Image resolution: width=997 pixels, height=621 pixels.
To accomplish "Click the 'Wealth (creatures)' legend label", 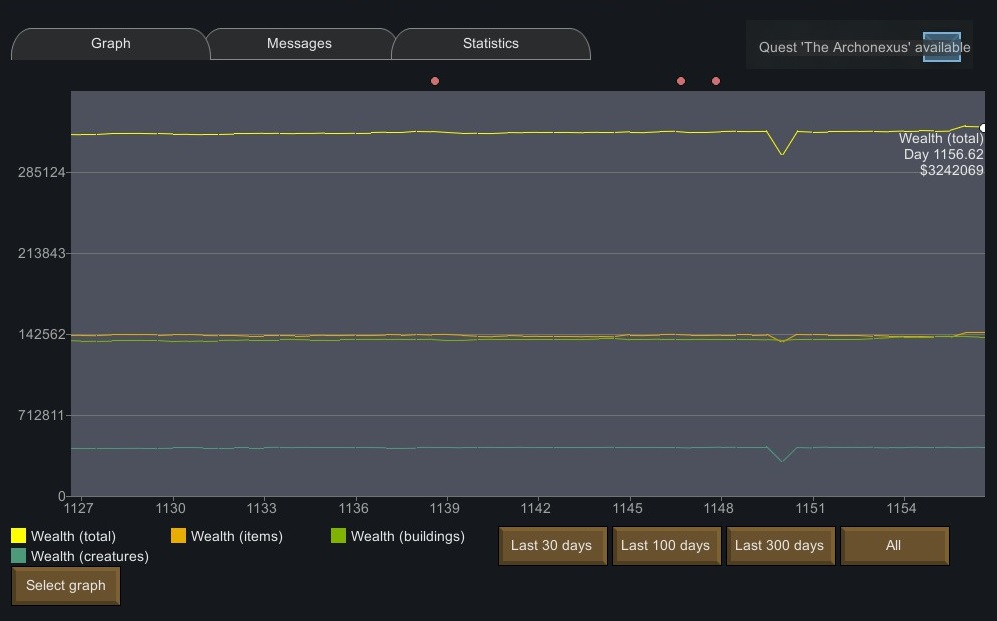I will (90, 556).
